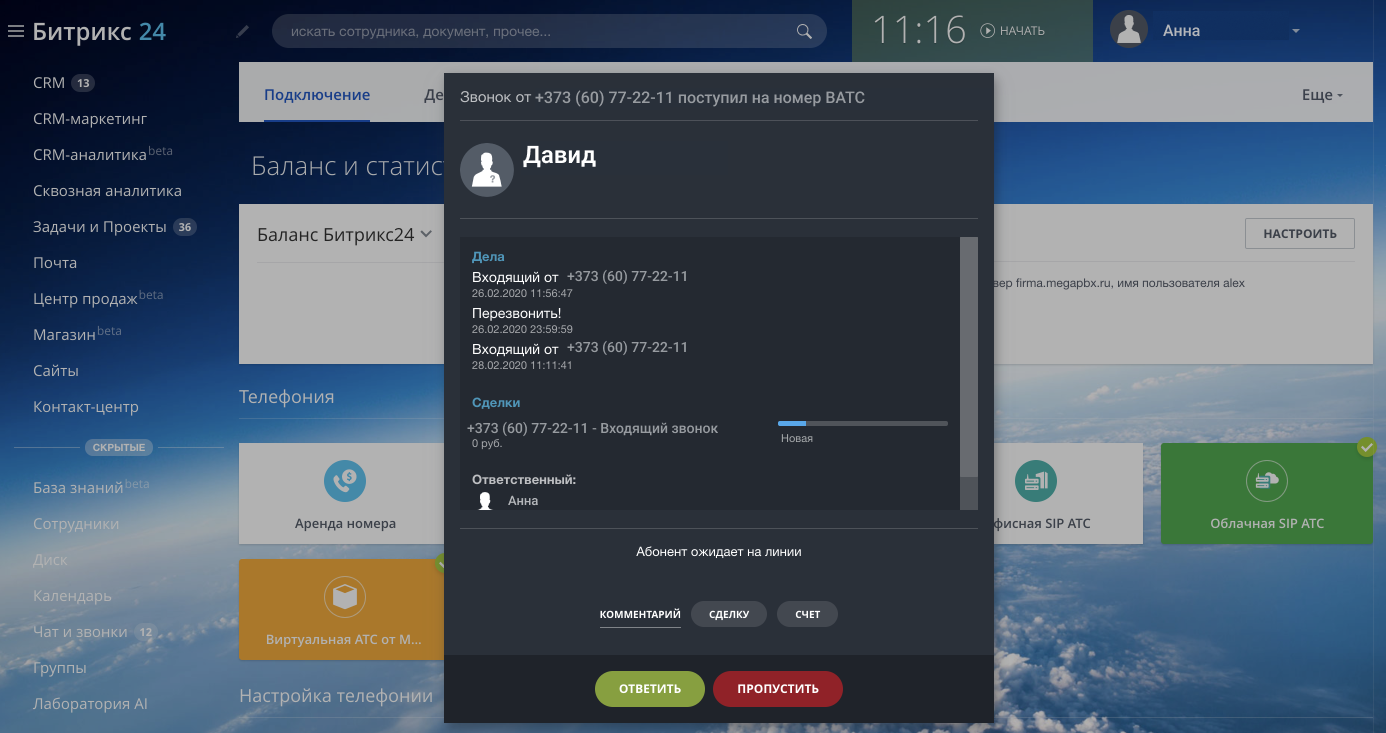Answer the call with Ответить button
Screen dimensions: 1386x733
click(x=650, y=689)
